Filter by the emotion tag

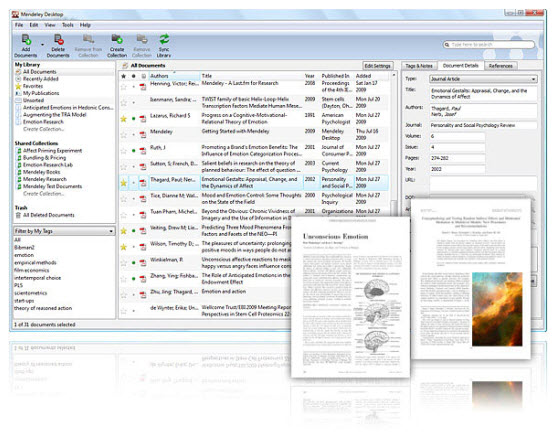[24, 255]
